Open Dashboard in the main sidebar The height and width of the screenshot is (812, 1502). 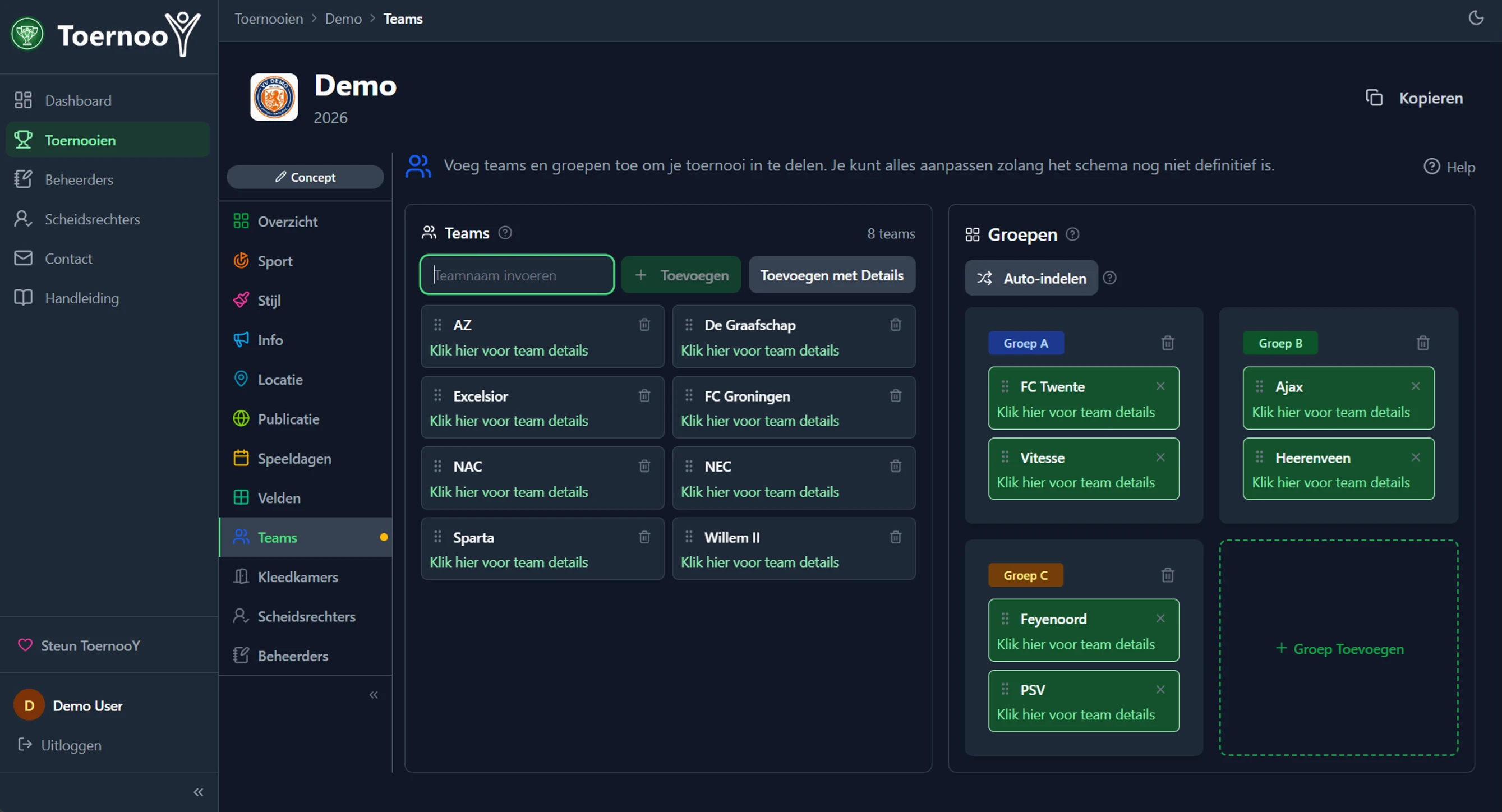tap(108, 101)
